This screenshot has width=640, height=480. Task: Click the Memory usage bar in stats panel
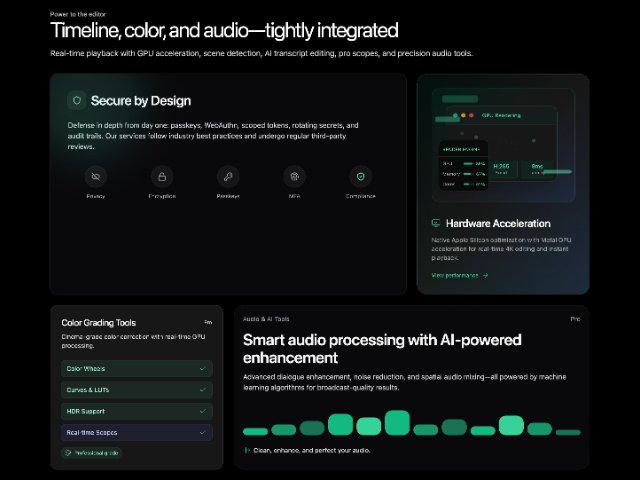tap(468, 174)
